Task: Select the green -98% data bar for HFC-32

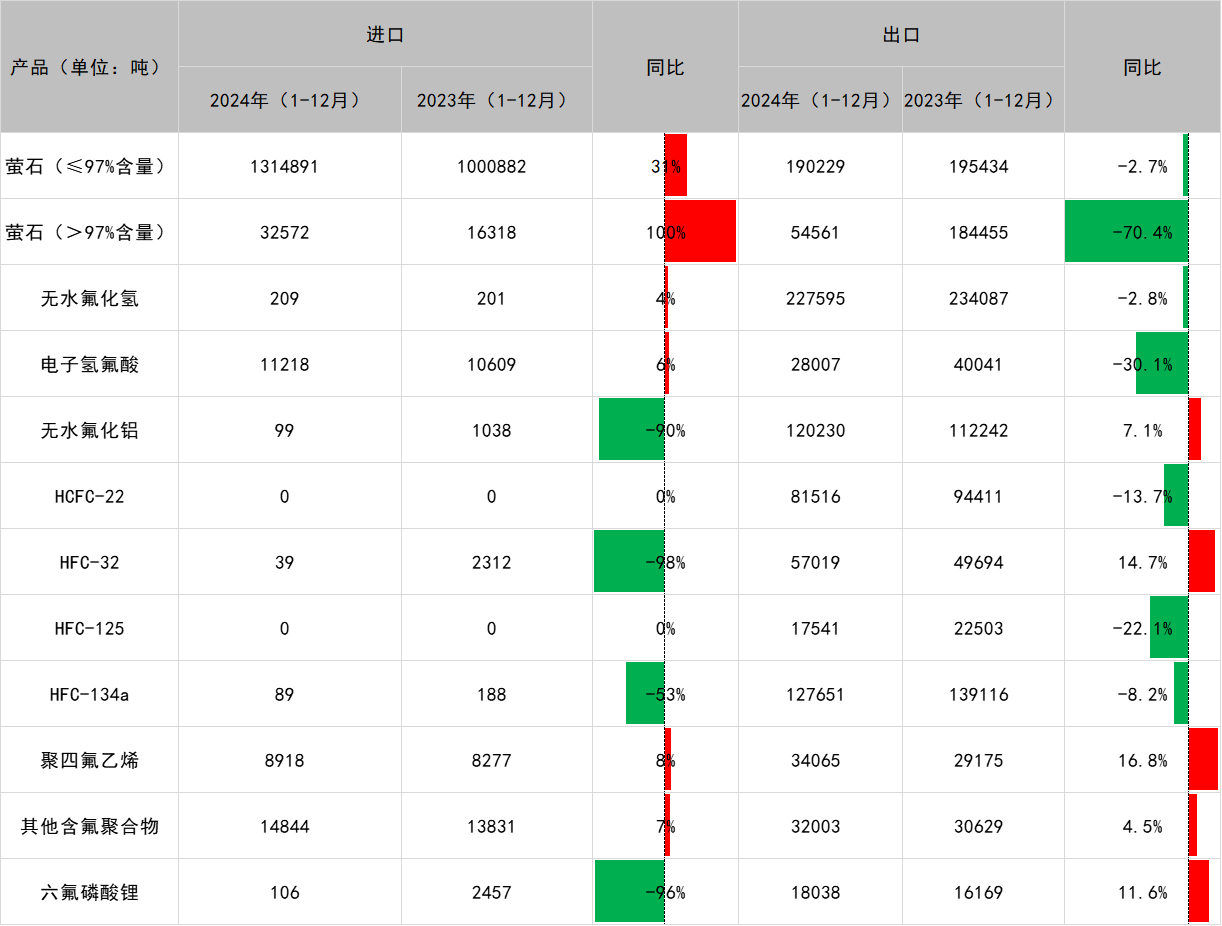Action: (629, 561)
